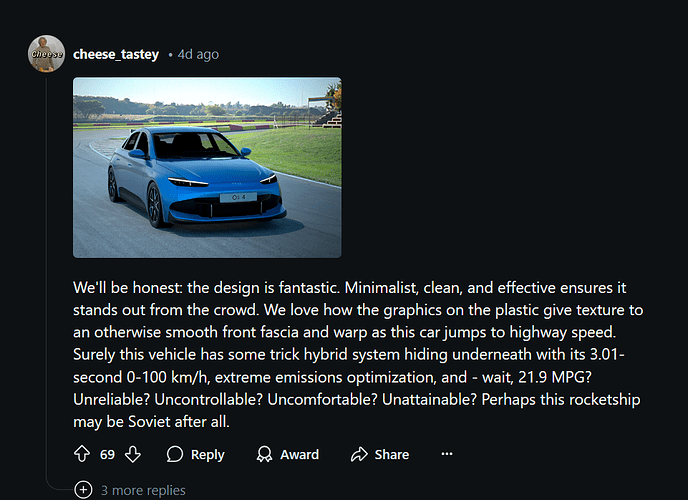Click the plus icon beside 3 more replies
The width and height of the screenshot is (688, 500).
83,490
